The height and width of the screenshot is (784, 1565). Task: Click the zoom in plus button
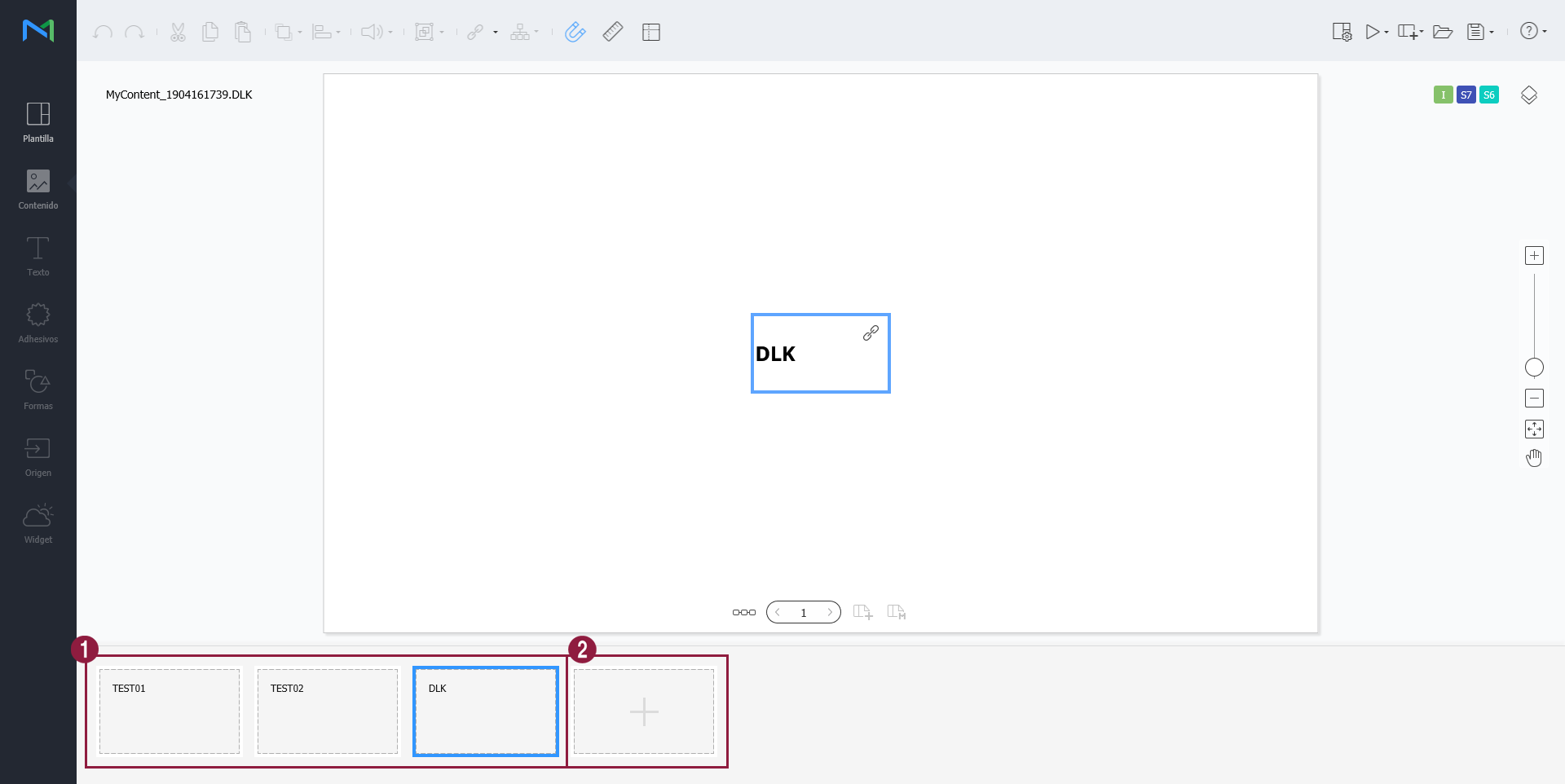coord(1534,256)
